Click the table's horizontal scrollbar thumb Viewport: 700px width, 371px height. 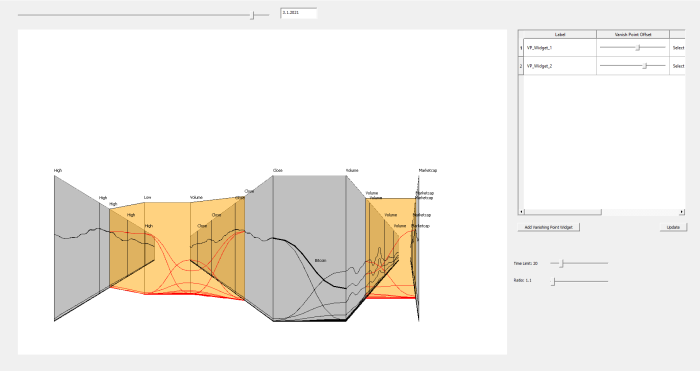click(562, 212)
